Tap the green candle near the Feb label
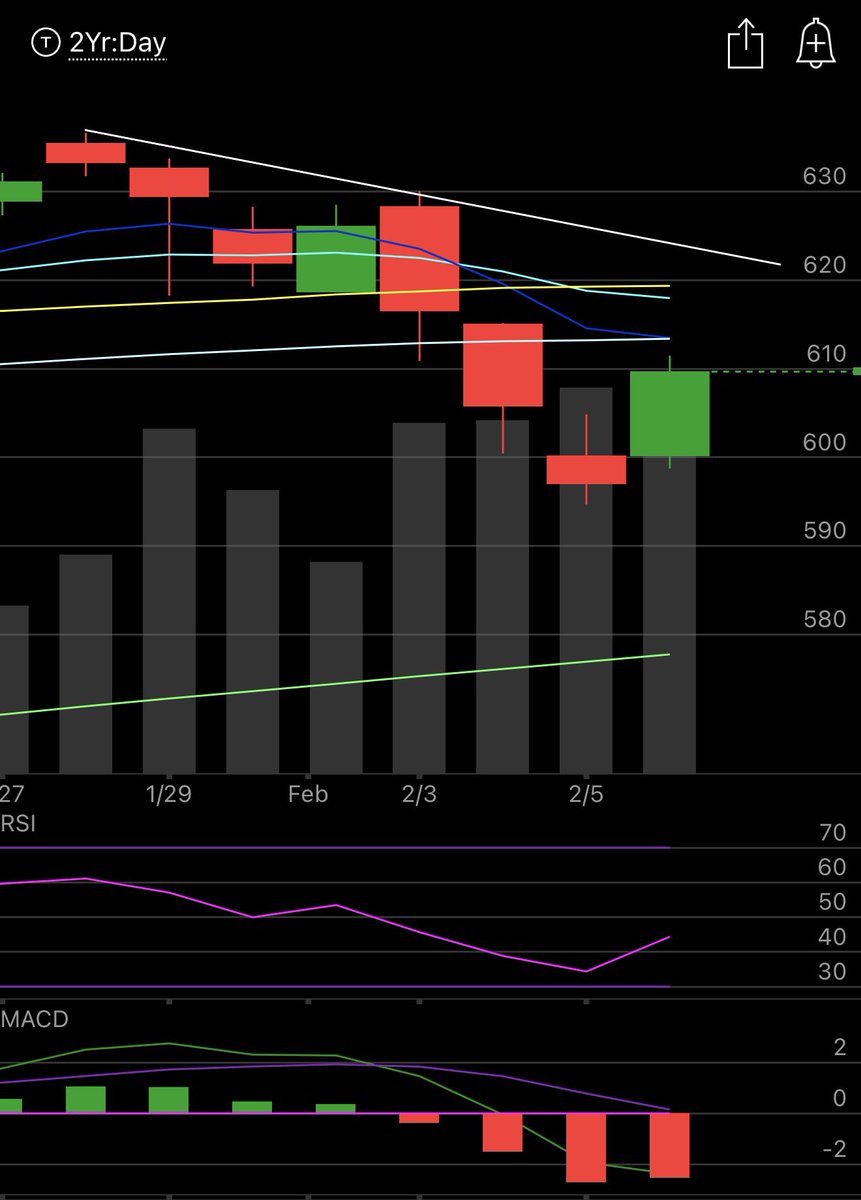 tap(336, 258)
